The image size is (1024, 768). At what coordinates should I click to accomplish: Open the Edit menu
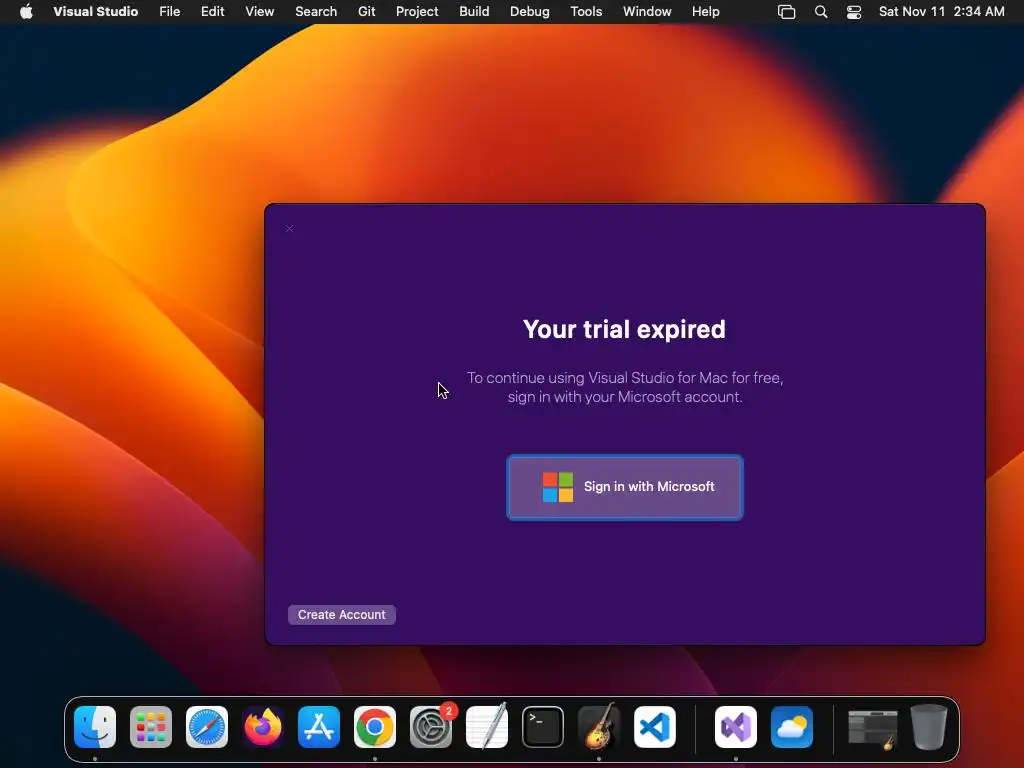click(x=212, y=12)
